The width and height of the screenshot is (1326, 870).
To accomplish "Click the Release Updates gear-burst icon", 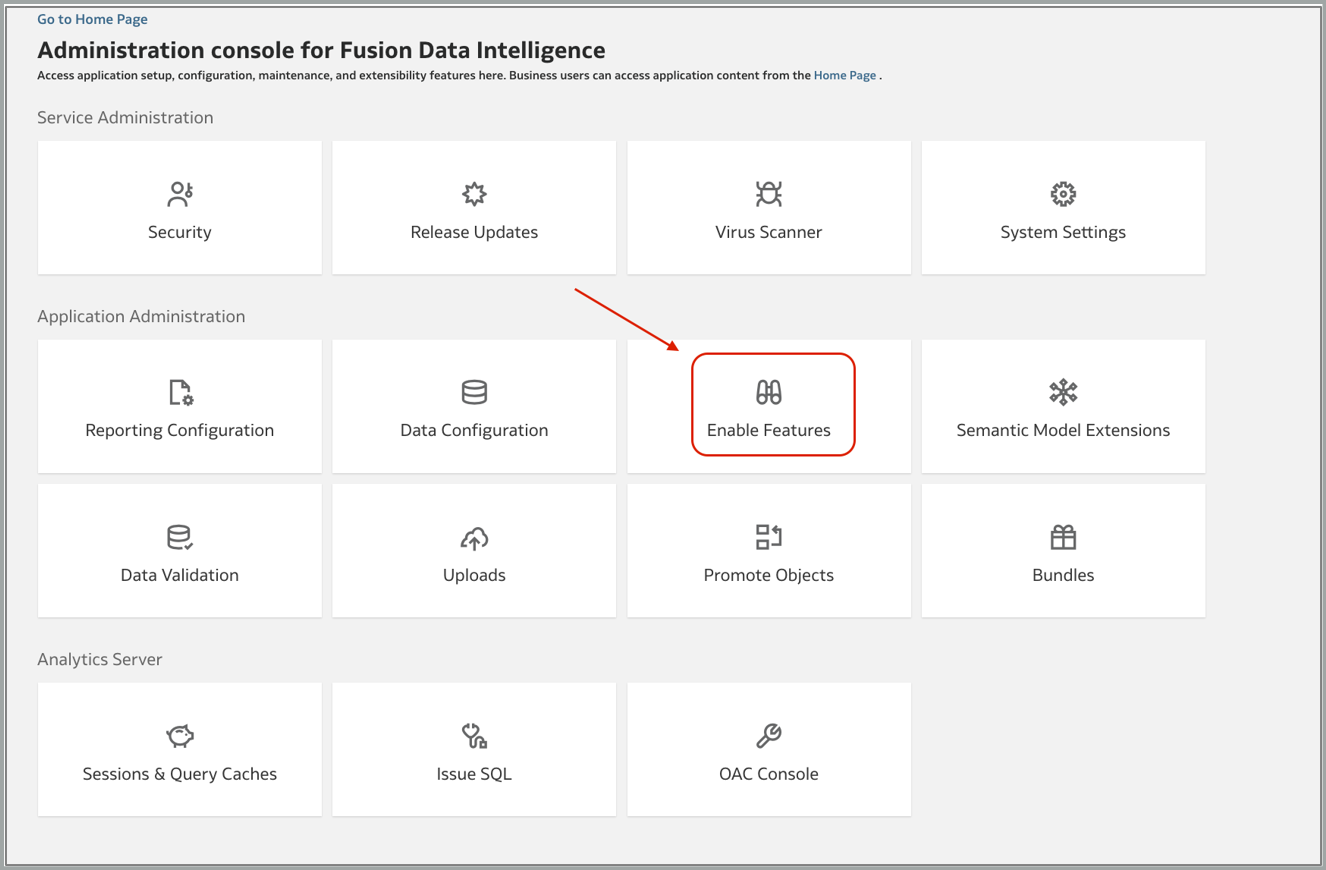I will [473, 194].
